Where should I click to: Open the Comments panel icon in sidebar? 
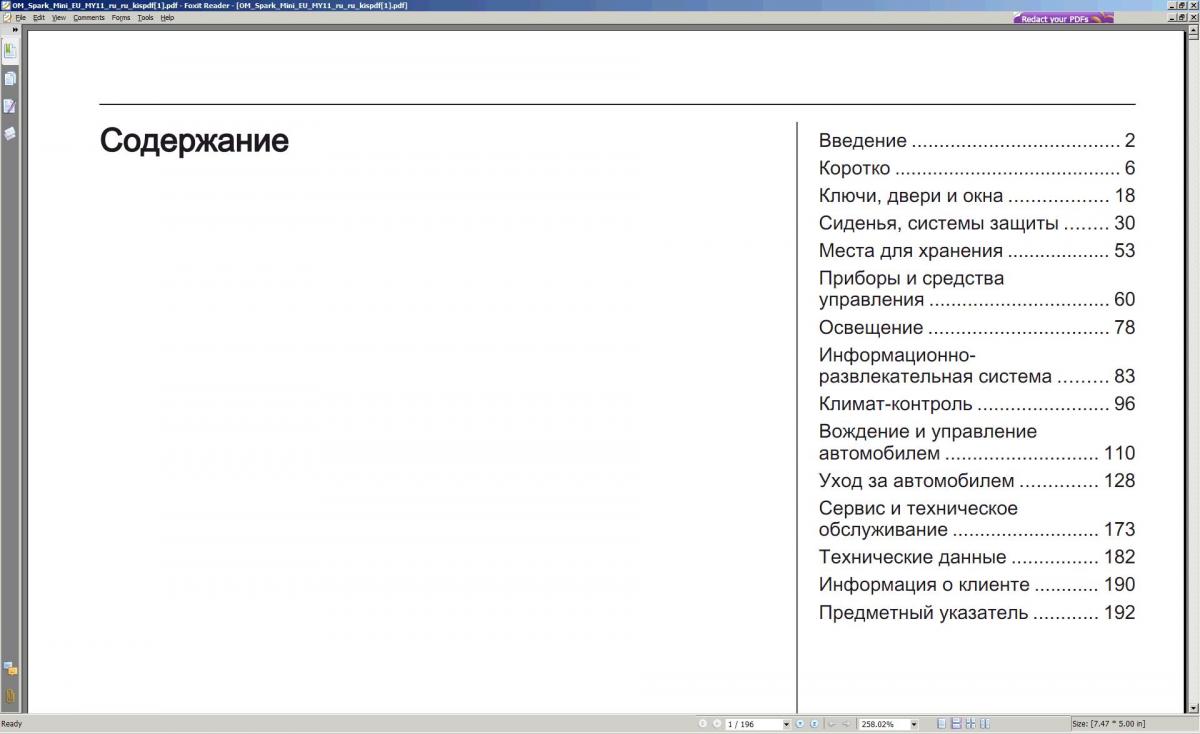[x=10, y=668]
